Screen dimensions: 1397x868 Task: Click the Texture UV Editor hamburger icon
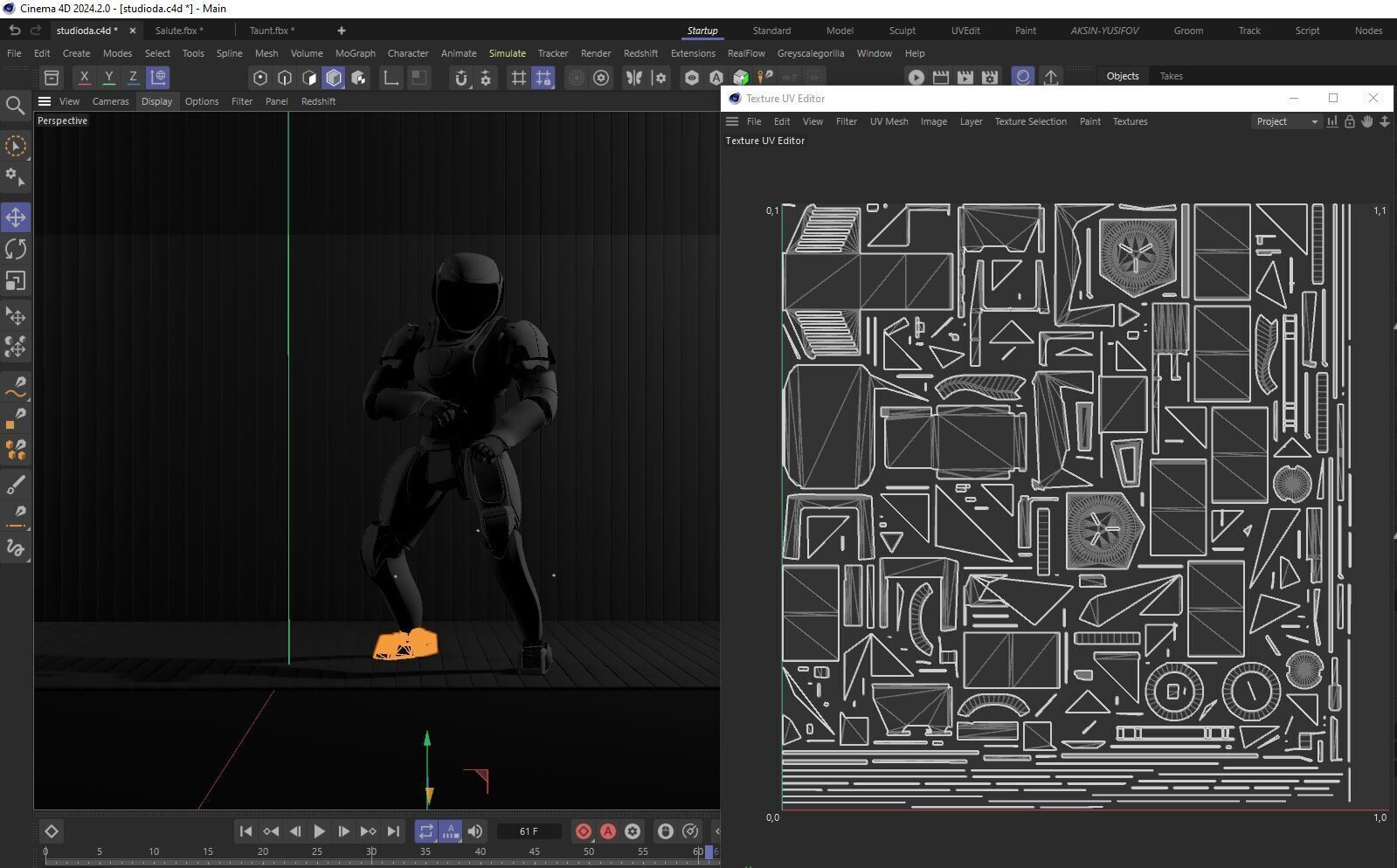pos(732,121)
